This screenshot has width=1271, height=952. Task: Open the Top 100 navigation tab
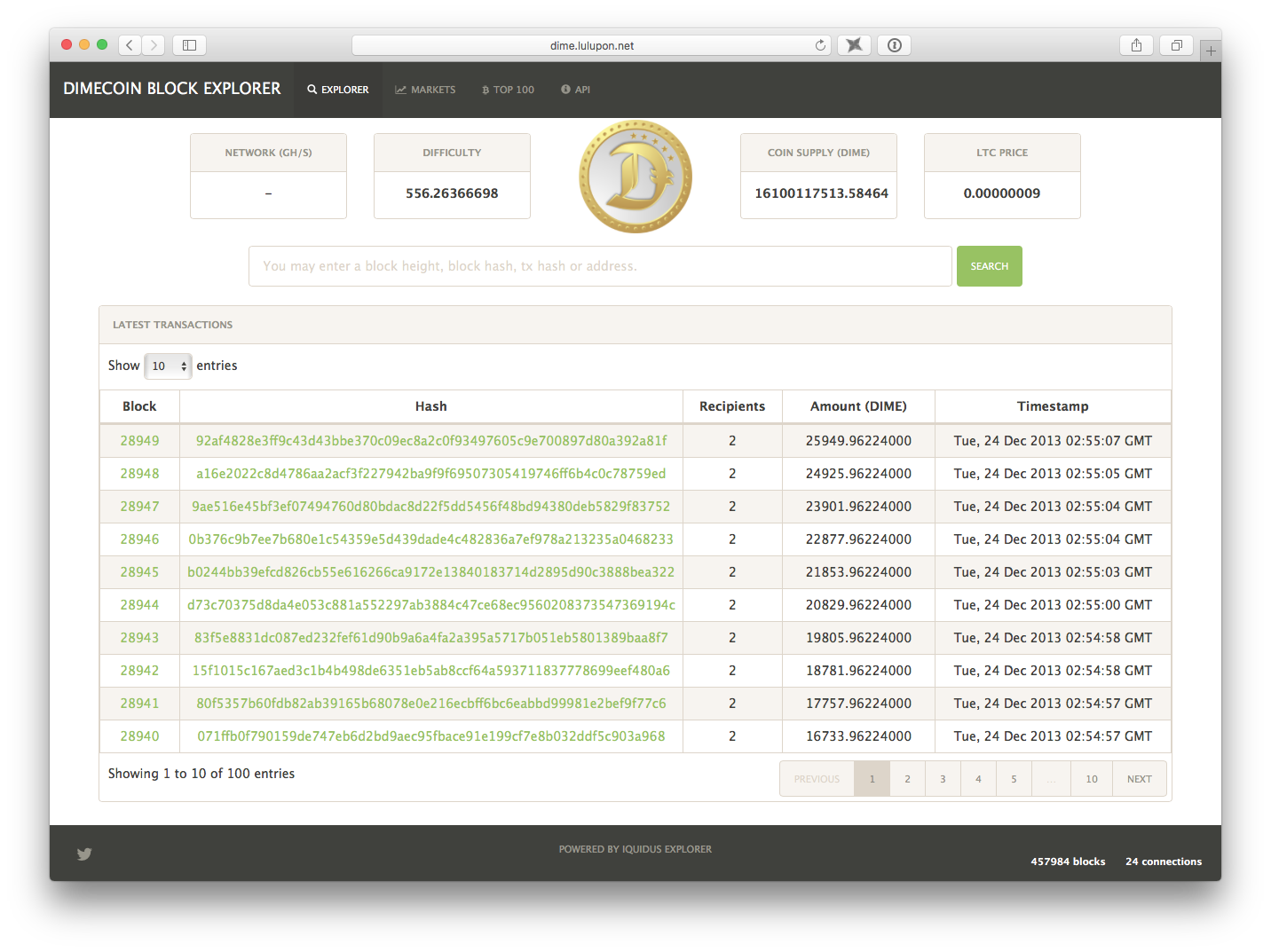508,90
